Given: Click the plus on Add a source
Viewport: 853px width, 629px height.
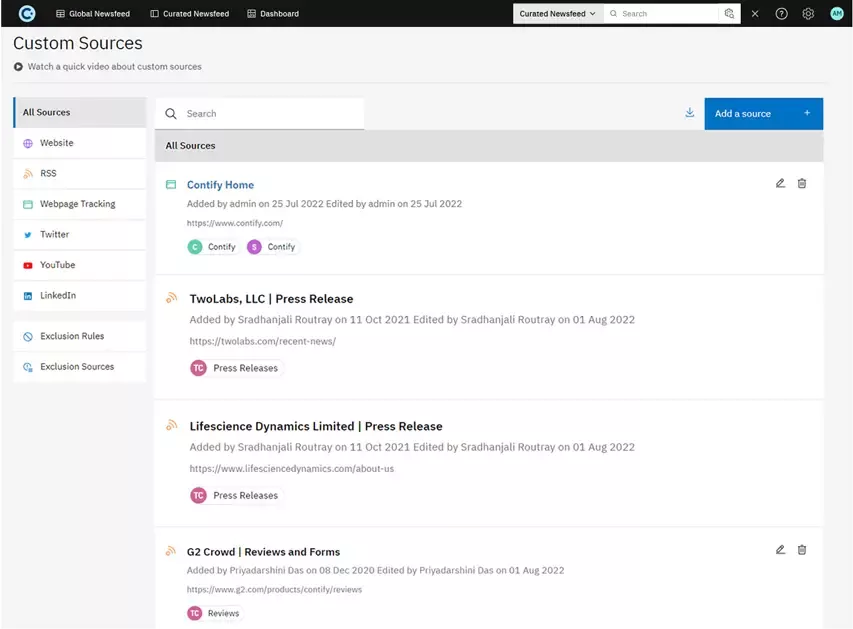Looking at the screenshot, I should (807, 113).
